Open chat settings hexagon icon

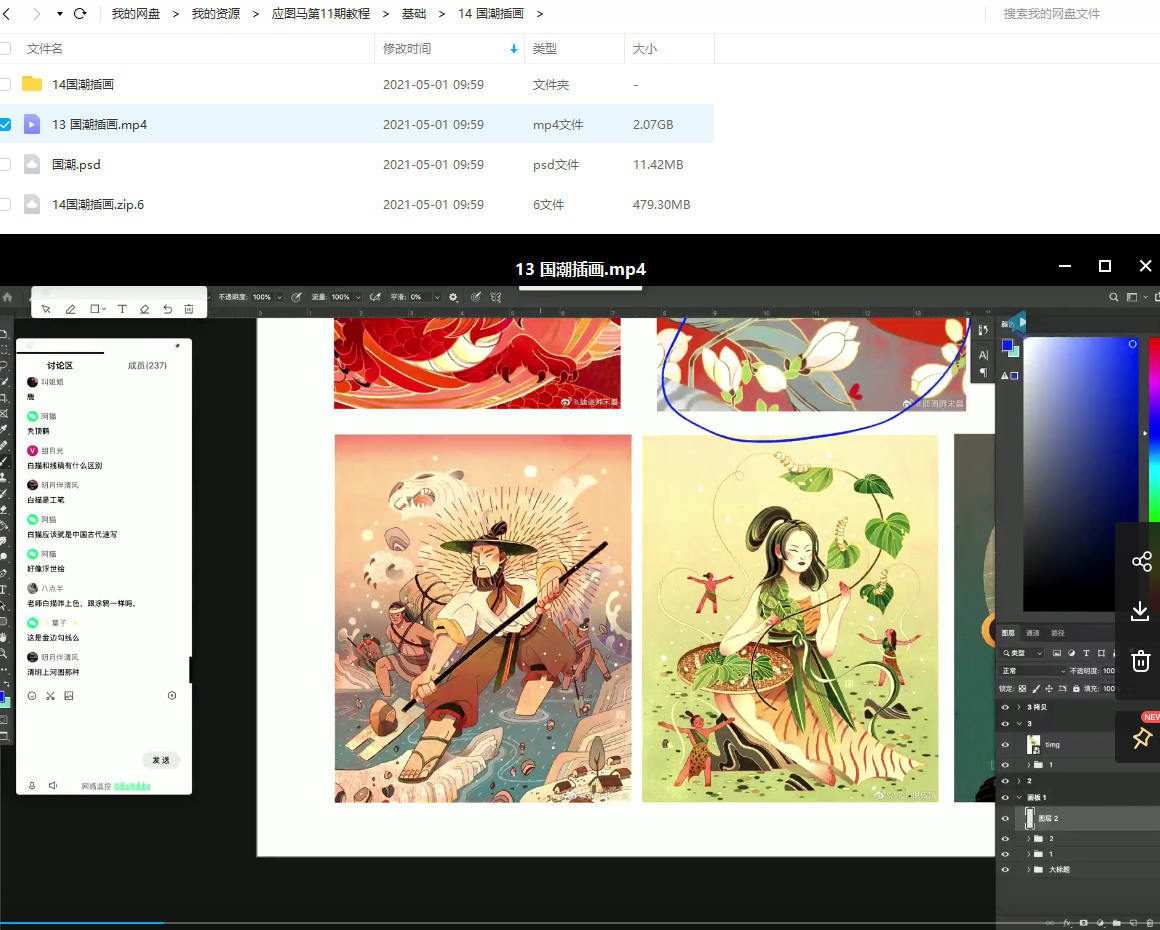(172, 695)
